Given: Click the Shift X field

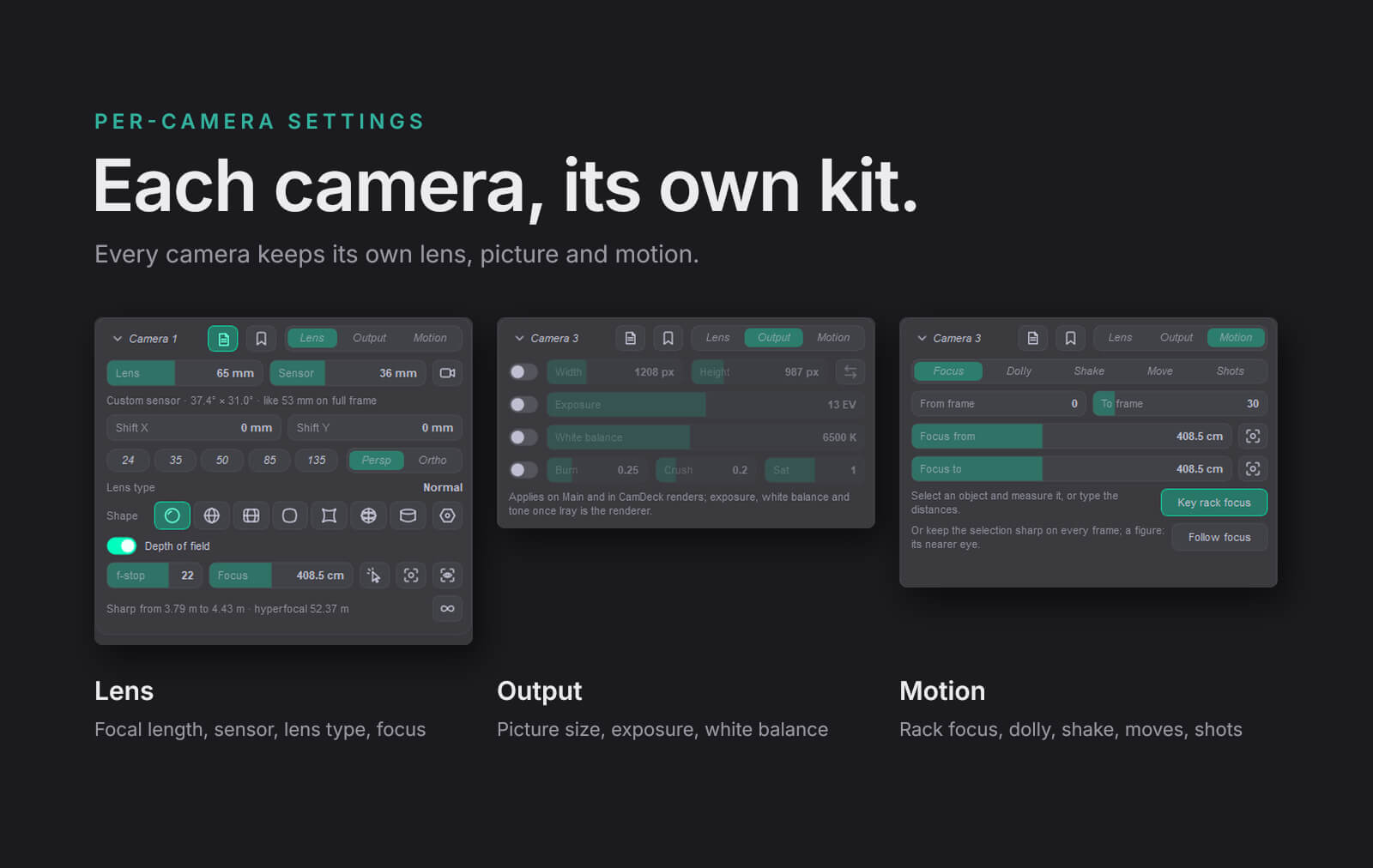Looking at the screenshot, I should pos(194,428).
